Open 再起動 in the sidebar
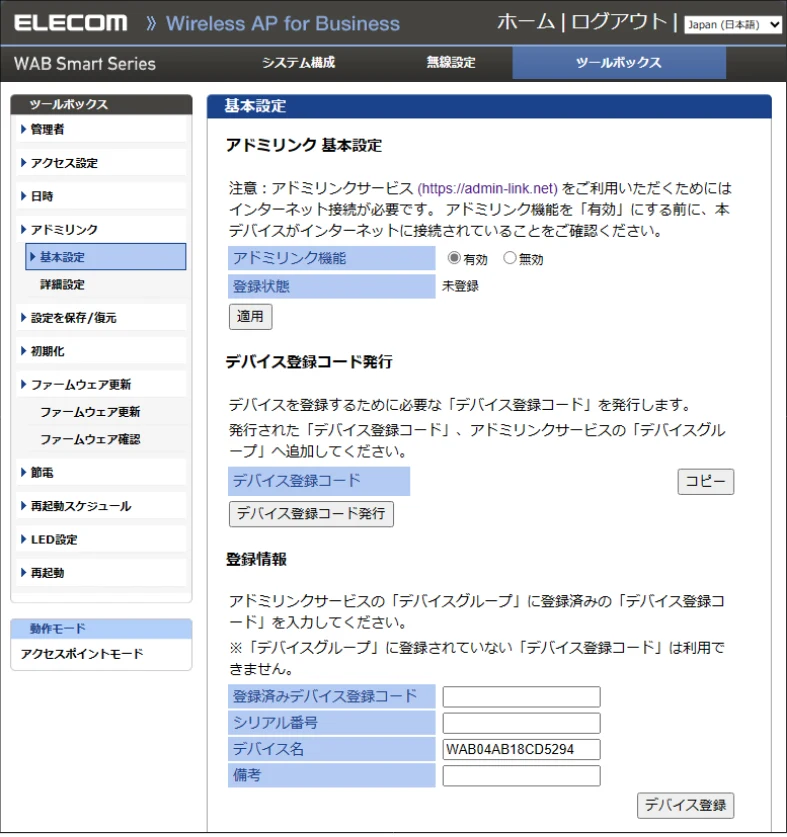This screenshot has height=837, width=787. click(101, 573)
